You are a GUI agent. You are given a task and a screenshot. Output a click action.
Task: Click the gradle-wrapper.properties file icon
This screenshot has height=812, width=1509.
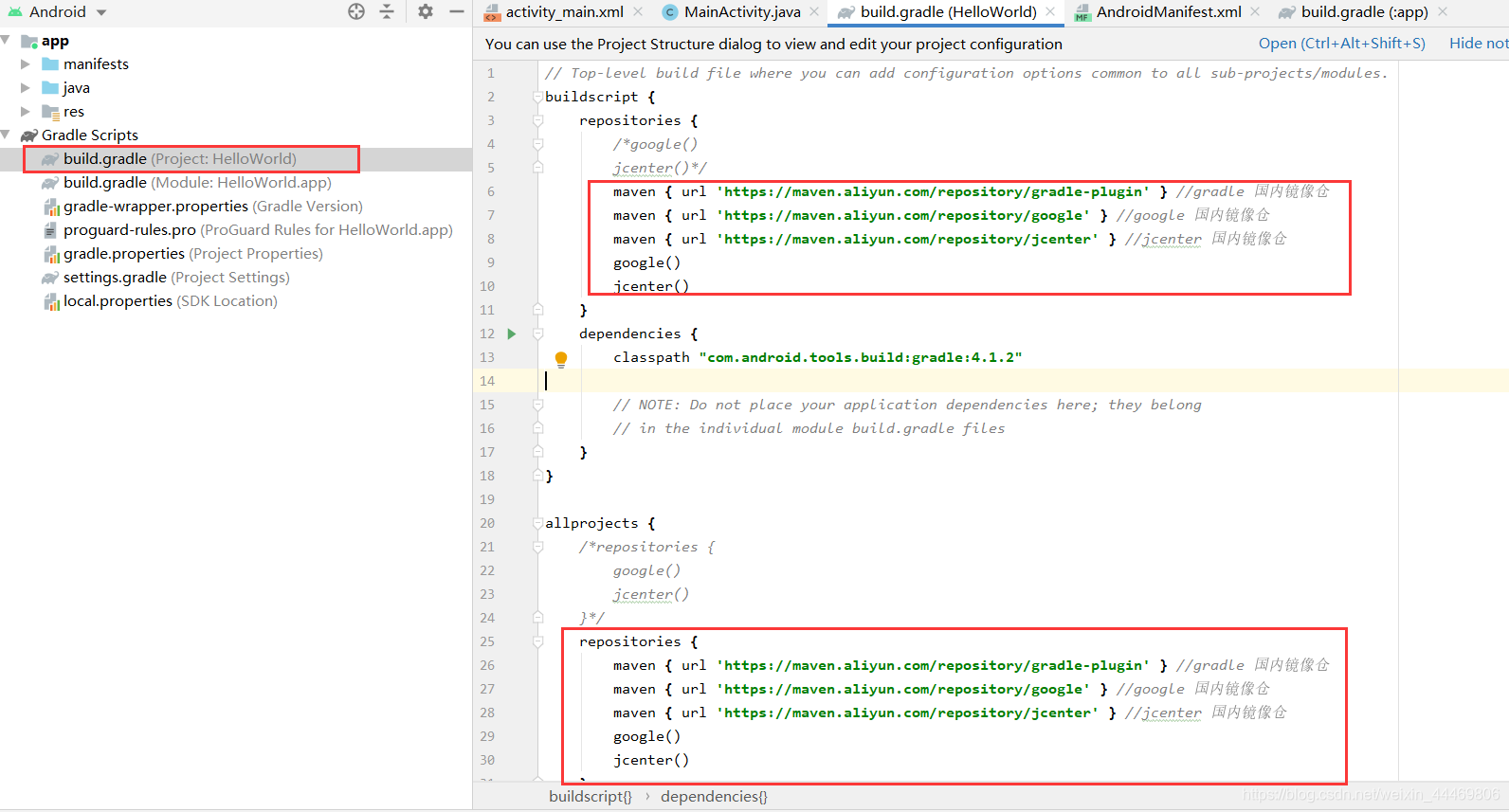pyautogui.click(x=51, y=207)
